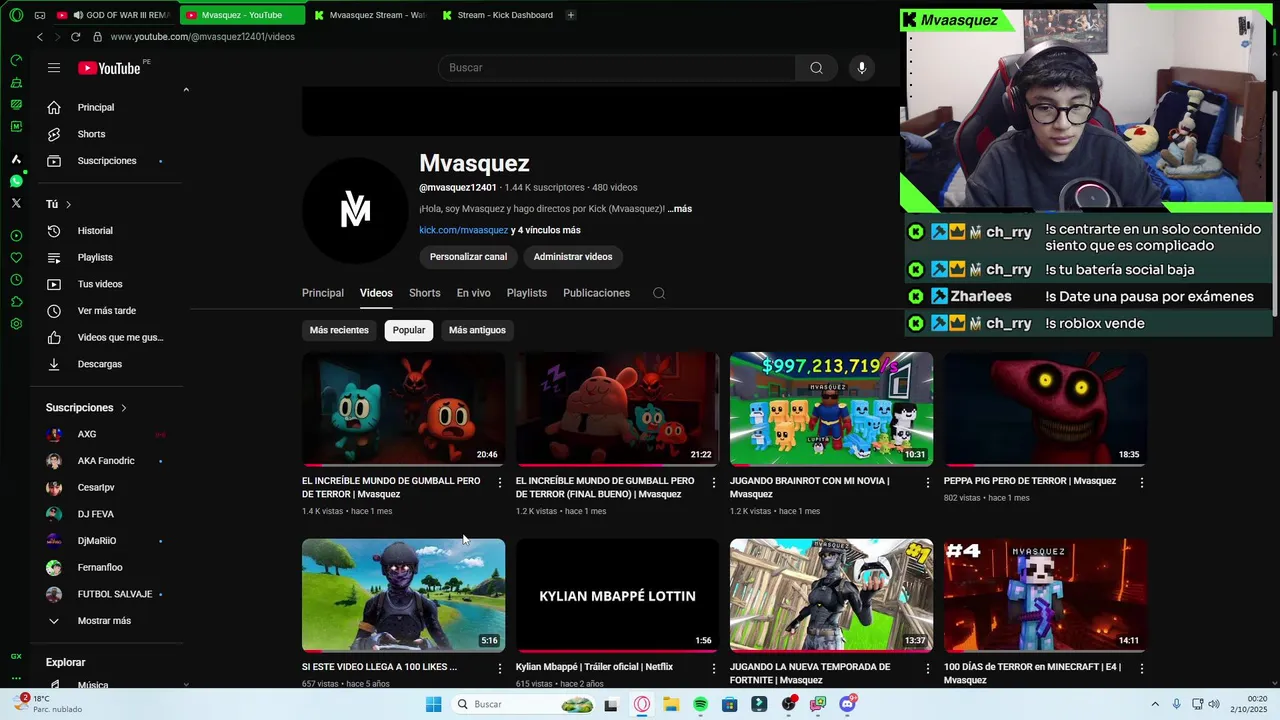The width and height of the screenshot is (1280, 720).
Task: Expand the Tú section
Action: [x=59, y=204]
